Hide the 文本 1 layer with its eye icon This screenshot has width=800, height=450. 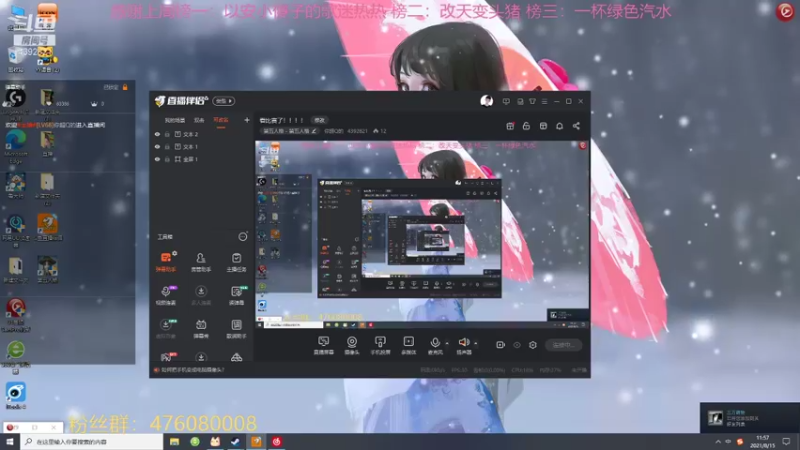pyautogui.click(x=157, y=146)
